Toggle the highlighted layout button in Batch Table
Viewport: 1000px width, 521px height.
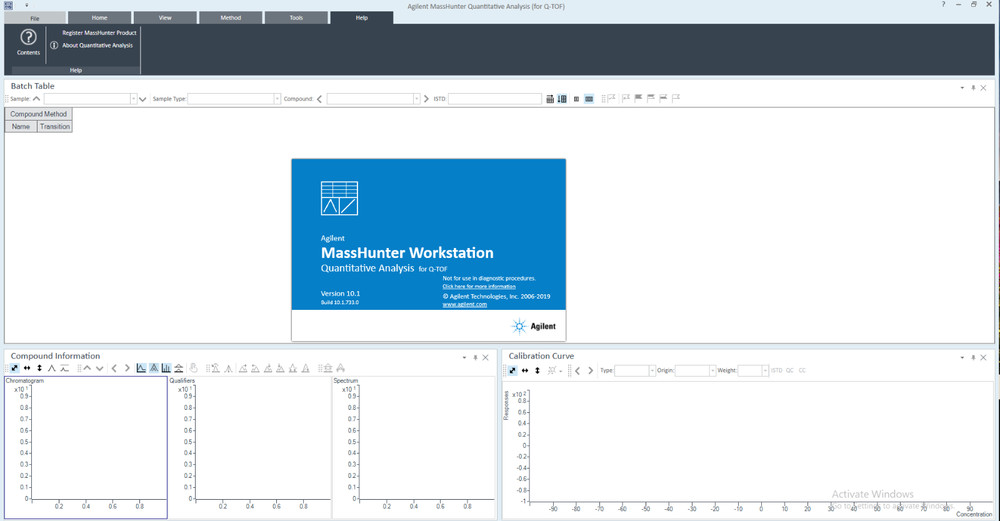click(589, 99)
